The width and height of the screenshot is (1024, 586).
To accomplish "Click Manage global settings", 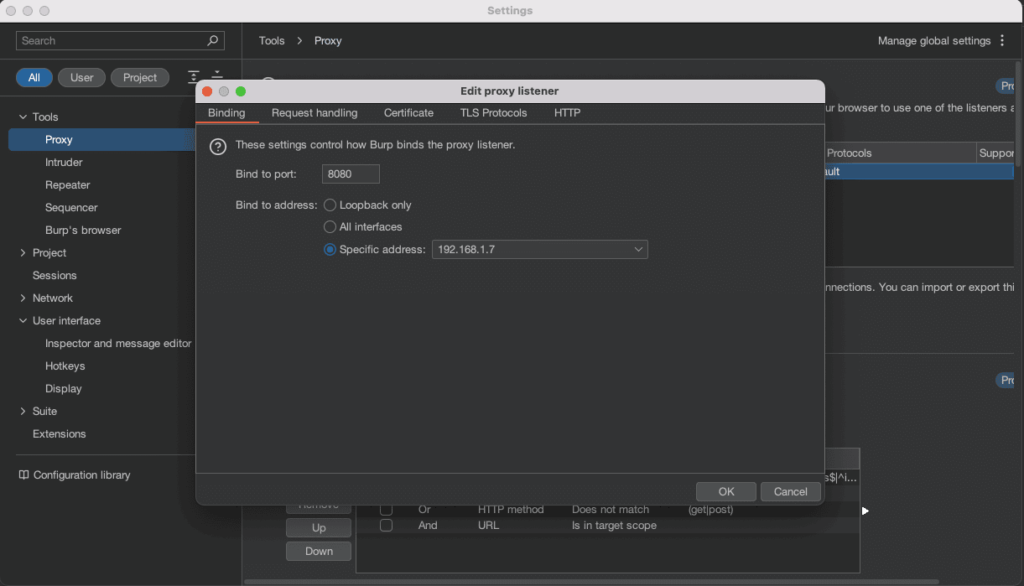I will click(934, 41).
